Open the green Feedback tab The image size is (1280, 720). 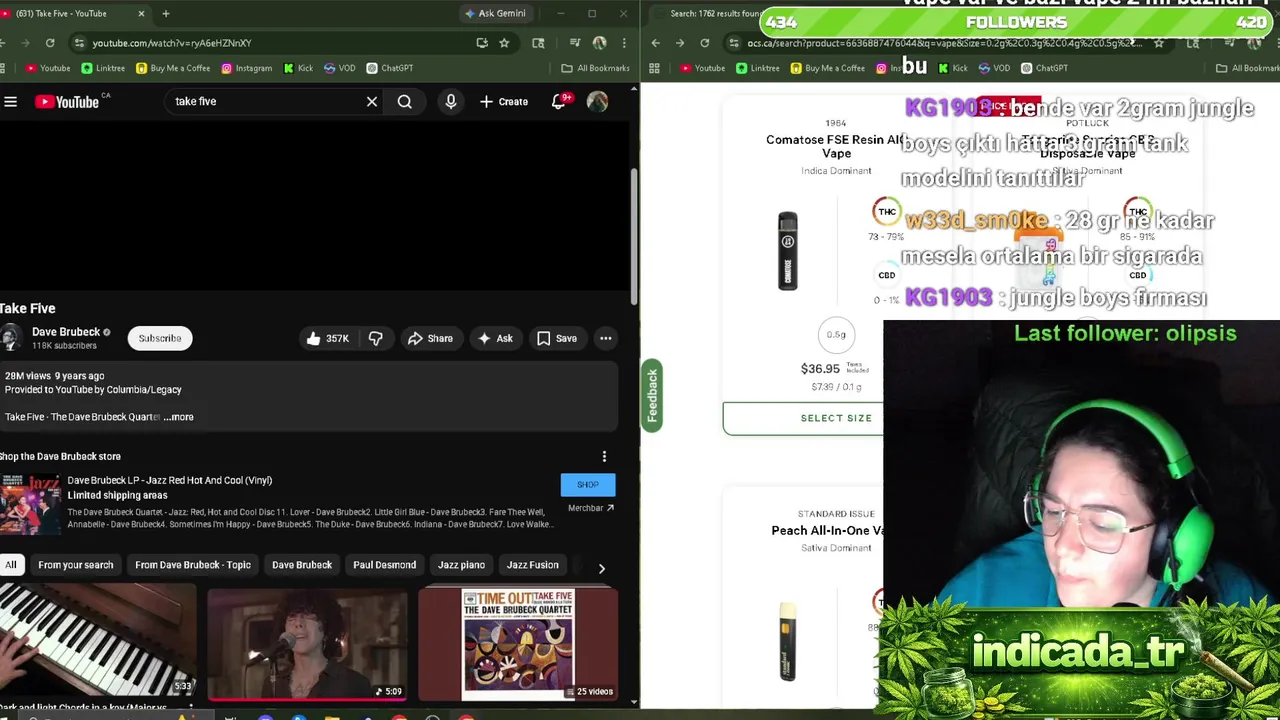(652, 396)
